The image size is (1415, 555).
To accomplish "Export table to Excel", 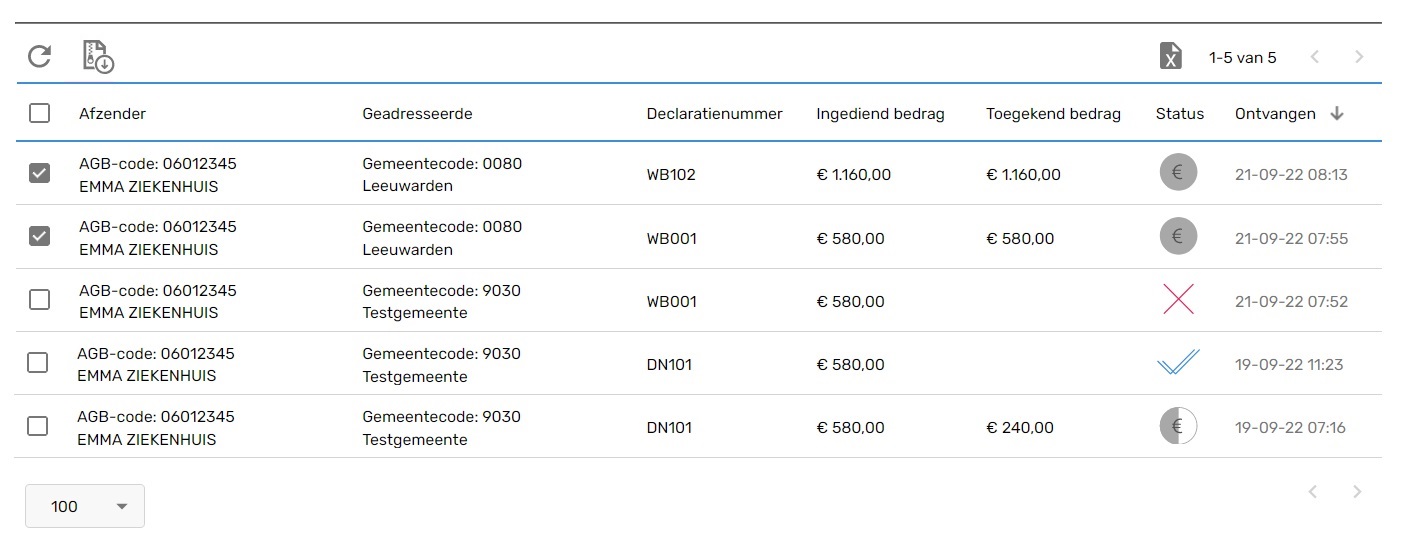I will coord(1170,57).
